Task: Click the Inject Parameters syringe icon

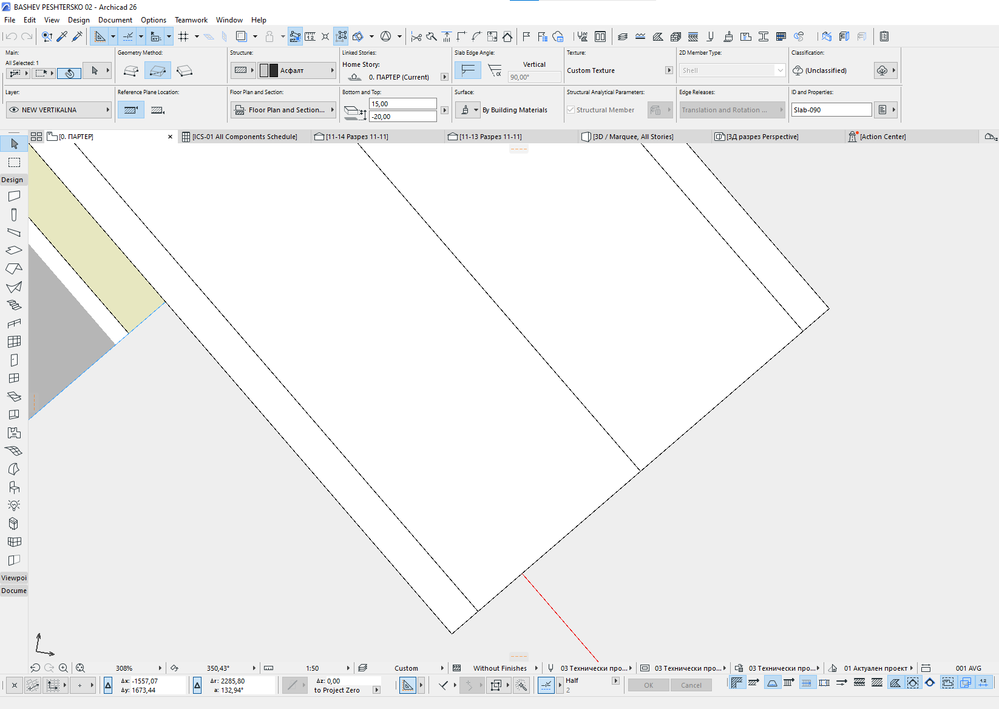Action: click(77, 36)
